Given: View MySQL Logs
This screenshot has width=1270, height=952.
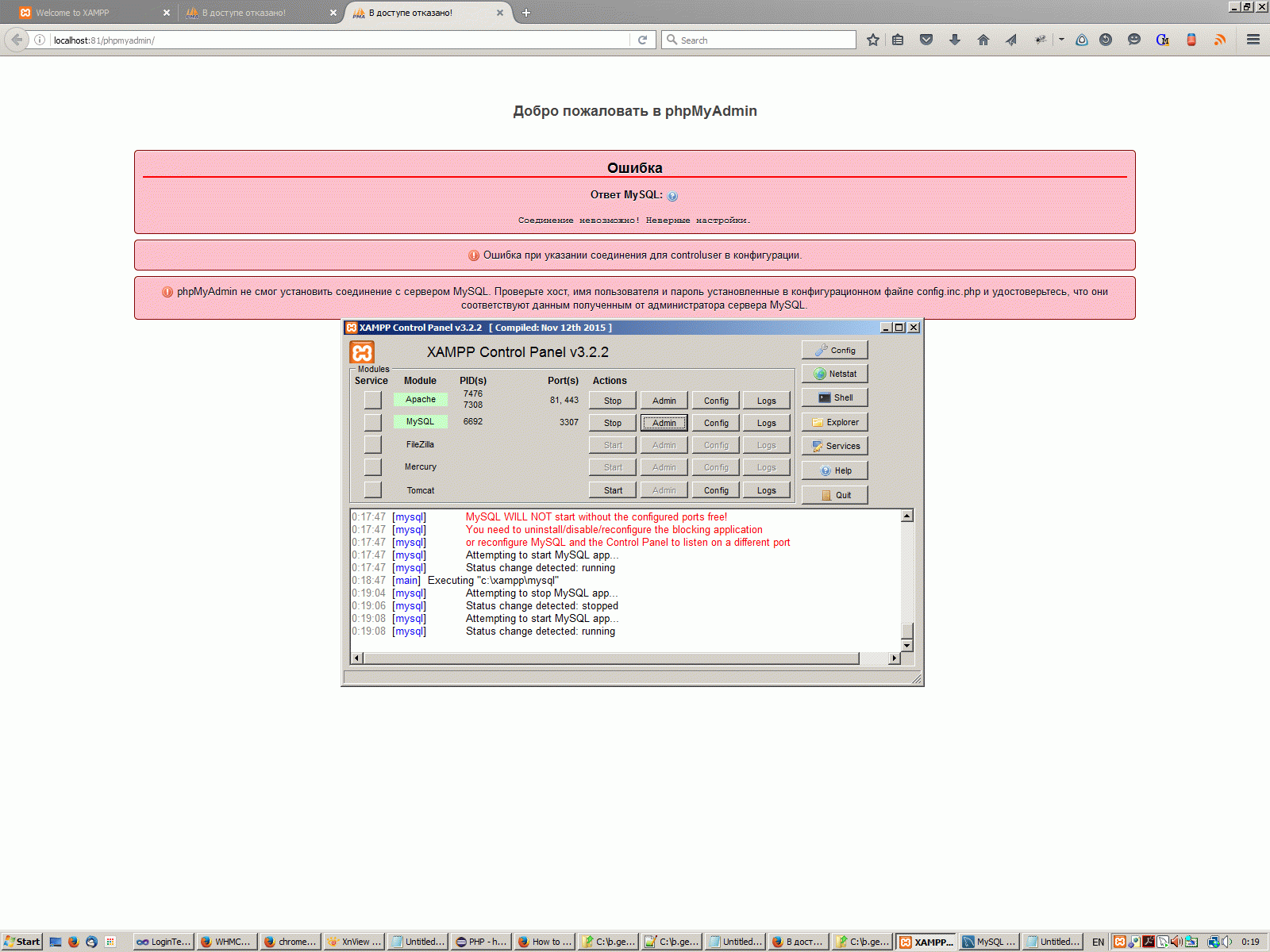Looking at the screenshot, I should 767,423.
